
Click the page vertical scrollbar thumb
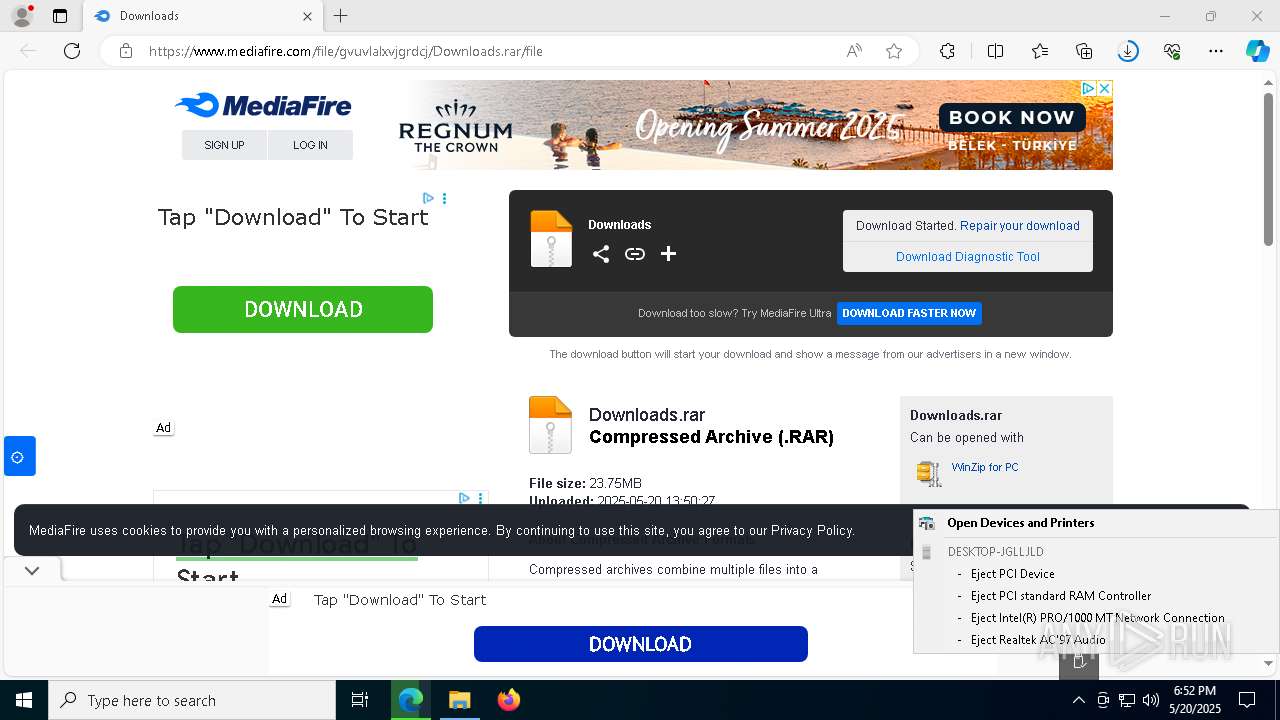point(1269,170)
